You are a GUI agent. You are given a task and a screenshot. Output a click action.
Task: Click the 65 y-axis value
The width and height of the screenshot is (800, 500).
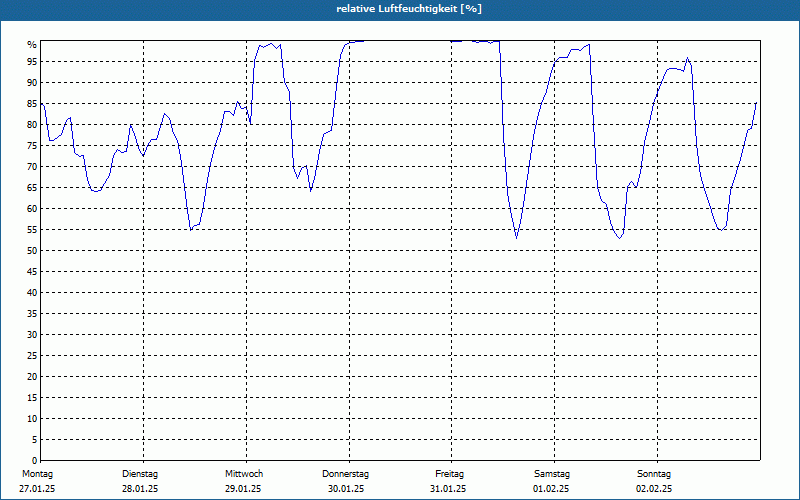pos(32,188)
